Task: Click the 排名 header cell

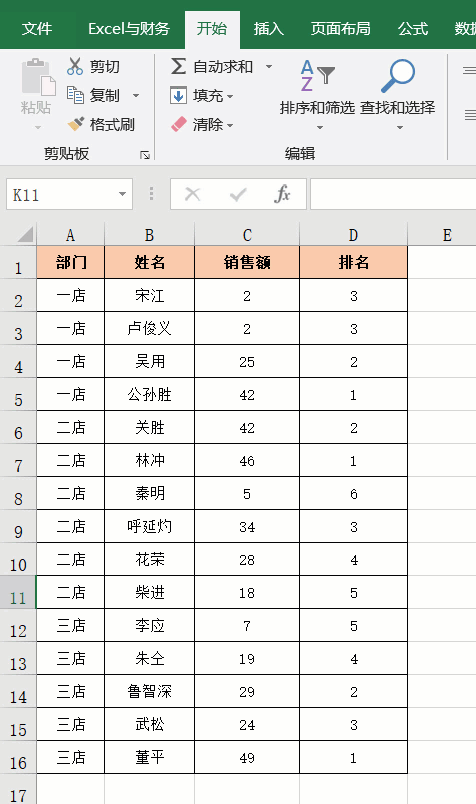Action: coord(353,263)
